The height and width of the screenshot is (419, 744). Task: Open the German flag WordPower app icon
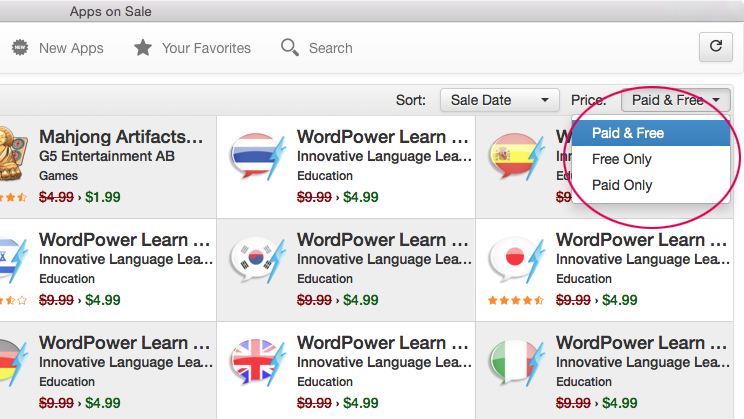tap(13, 363)
